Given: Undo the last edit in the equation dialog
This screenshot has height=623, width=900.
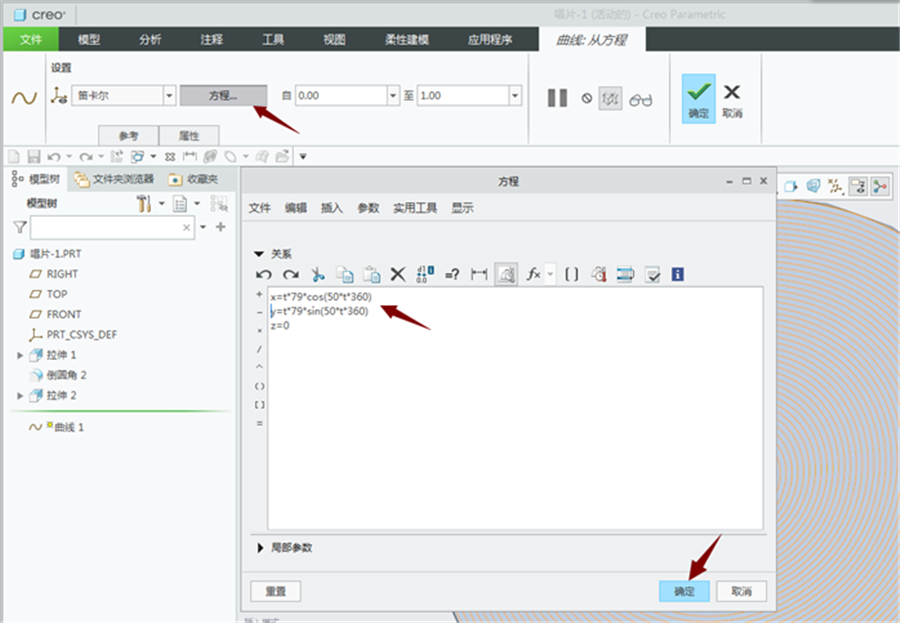Looking at the screenshot, I should pos(264,274).
